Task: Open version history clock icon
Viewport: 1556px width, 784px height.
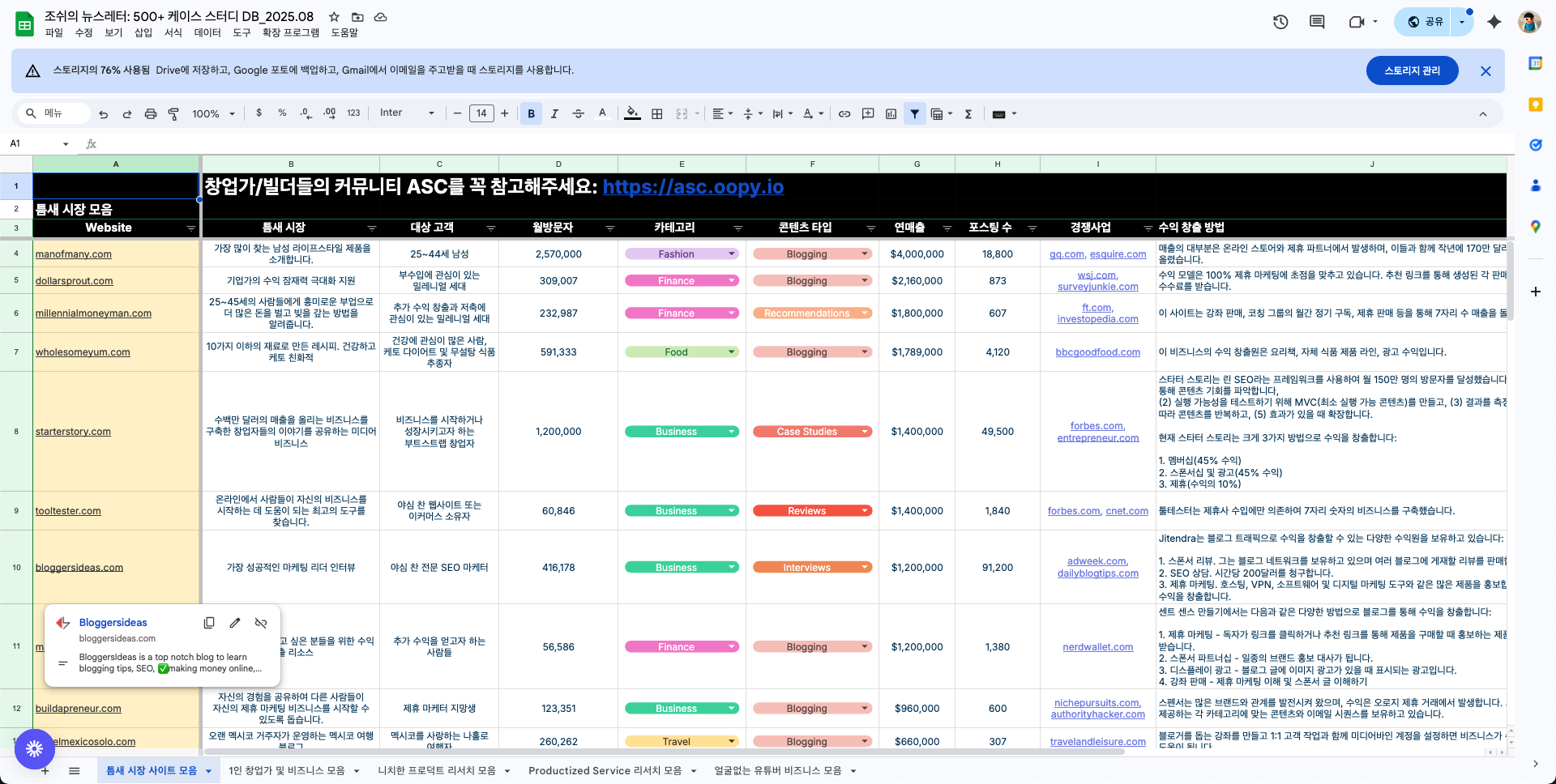Action: click(1280, 22)
